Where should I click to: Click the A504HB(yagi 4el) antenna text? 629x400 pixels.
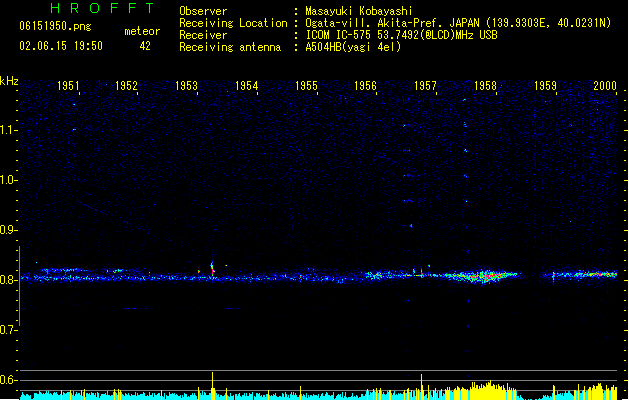[x=353, y=47]
